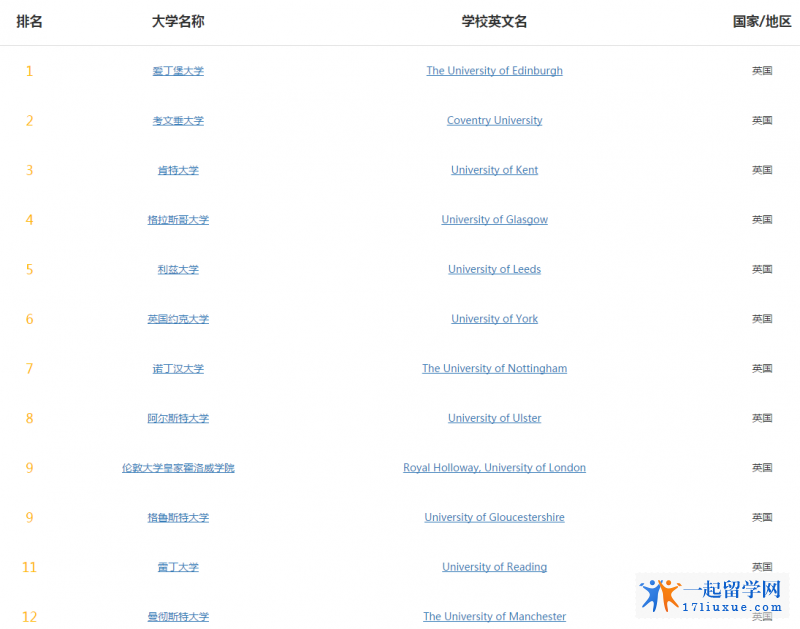The width and height of the screenshot is (800, 629).
Task: Open the University of Gloucestershire link
Action: [x=494, y=518]
